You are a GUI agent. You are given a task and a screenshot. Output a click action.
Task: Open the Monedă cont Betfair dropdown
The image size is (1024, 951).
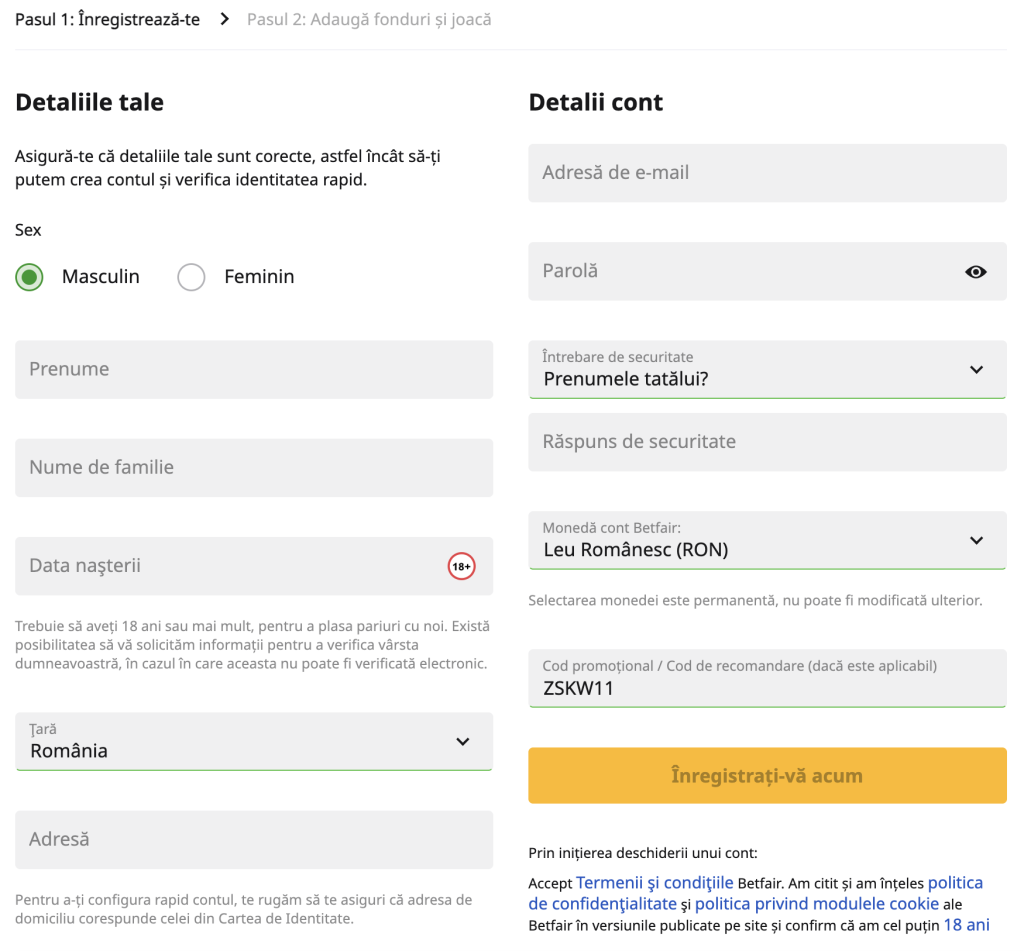pos(767,540)
